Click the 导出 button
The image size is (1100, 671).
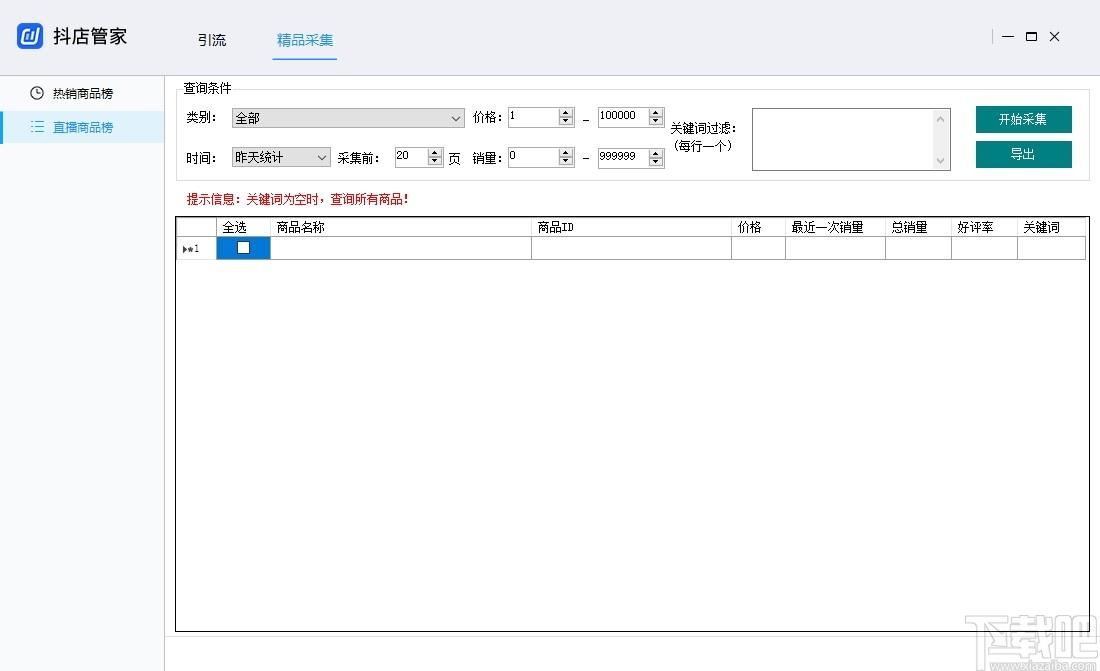(x=1024, y=154)
